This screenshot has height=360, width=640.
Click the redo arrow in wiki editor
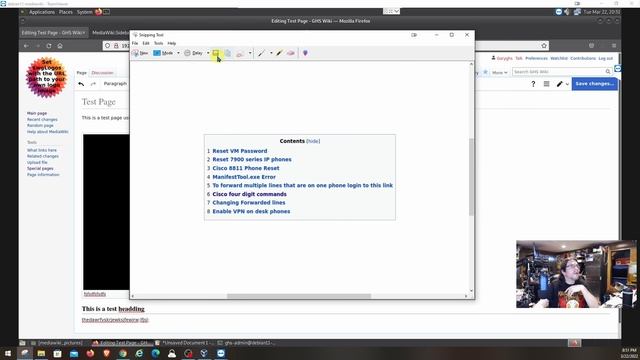coord(93,84)
